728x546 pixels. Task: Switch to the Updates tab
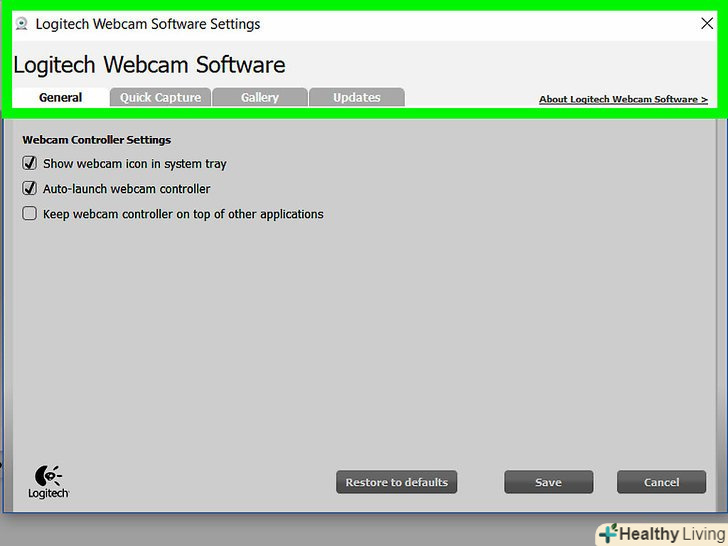357,98
